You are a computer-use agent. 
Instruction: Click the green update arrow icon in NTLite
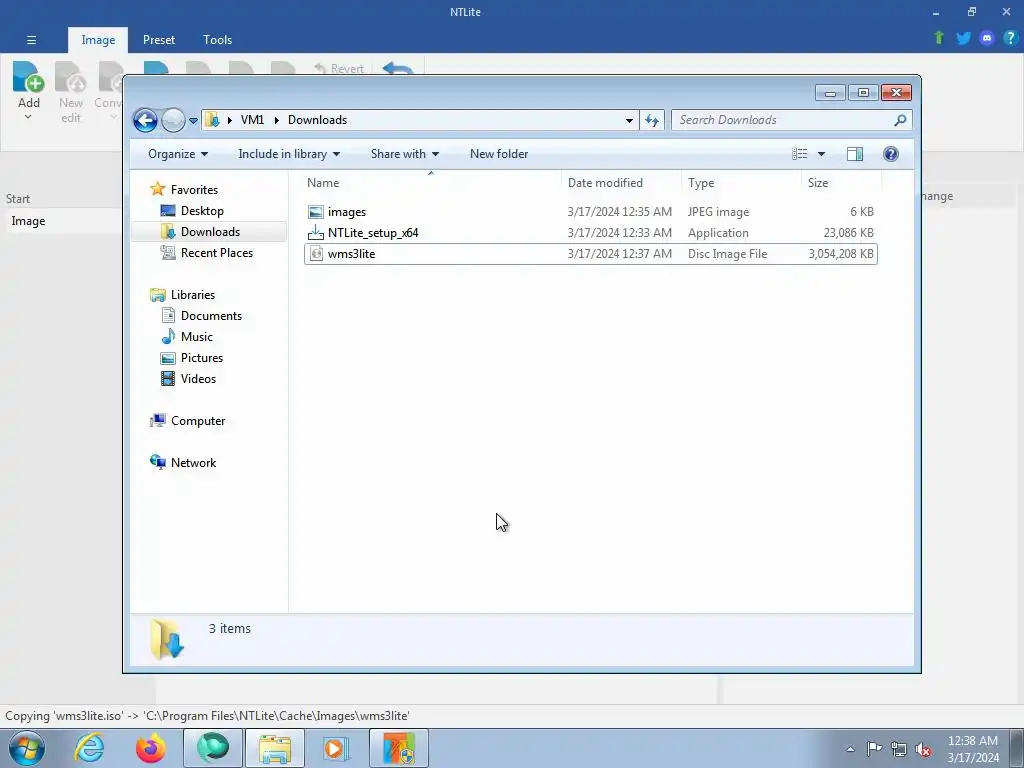(939, 38)
